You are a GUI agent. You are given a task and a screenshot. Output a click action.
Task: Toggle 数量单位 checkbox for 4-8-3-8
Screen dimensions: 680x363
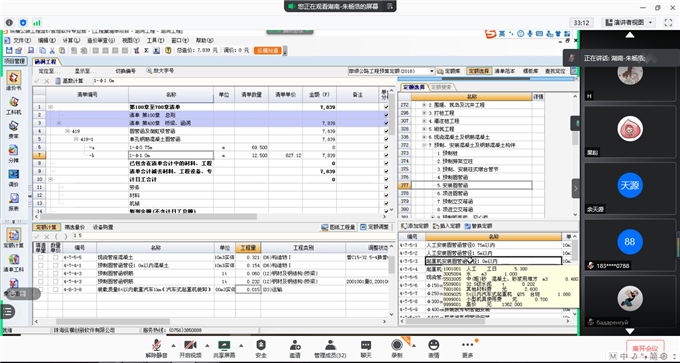click(56, 289)
